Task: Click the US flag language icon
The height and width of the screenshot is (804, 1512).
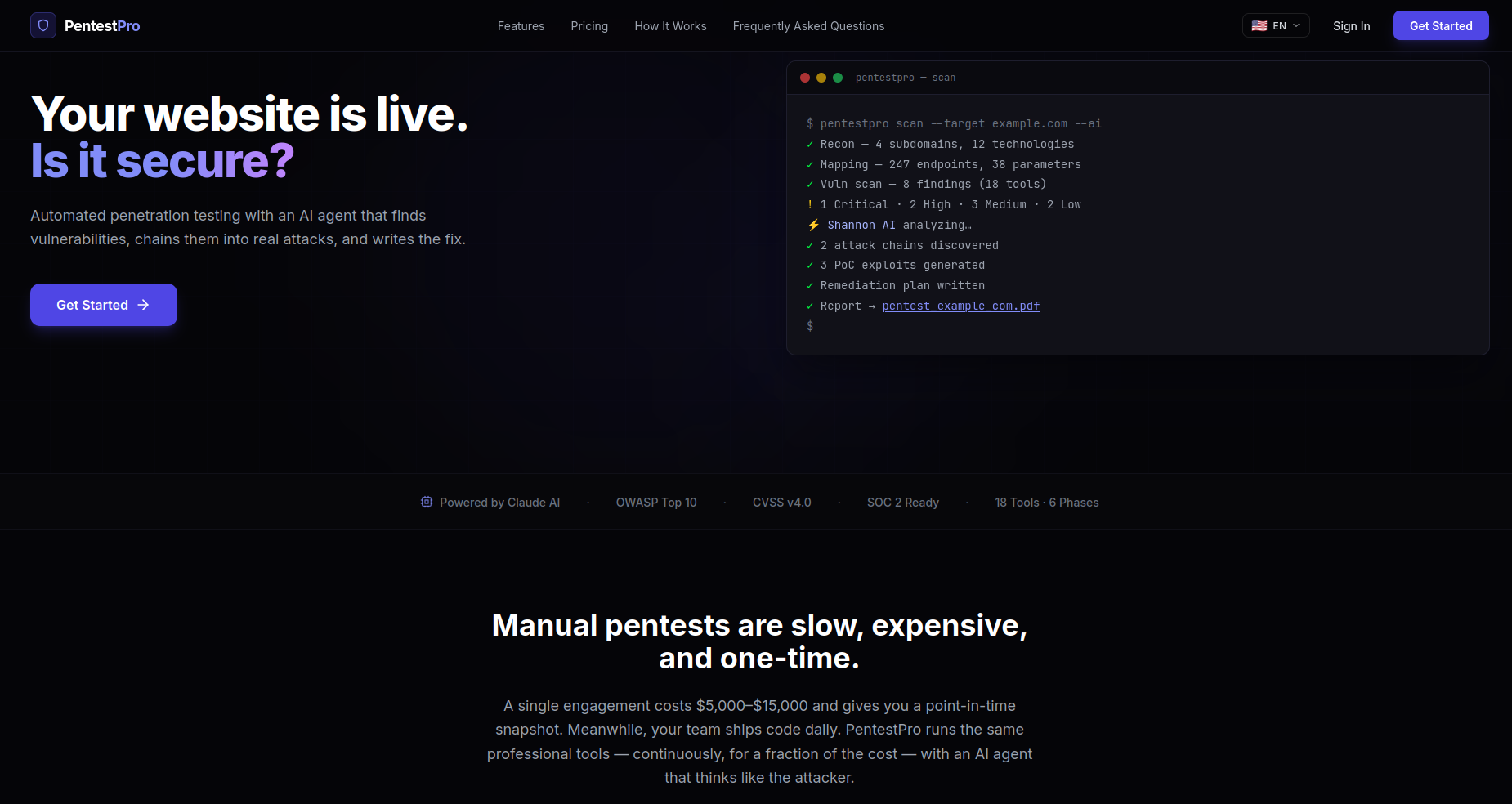Action: coord(1259,26)
